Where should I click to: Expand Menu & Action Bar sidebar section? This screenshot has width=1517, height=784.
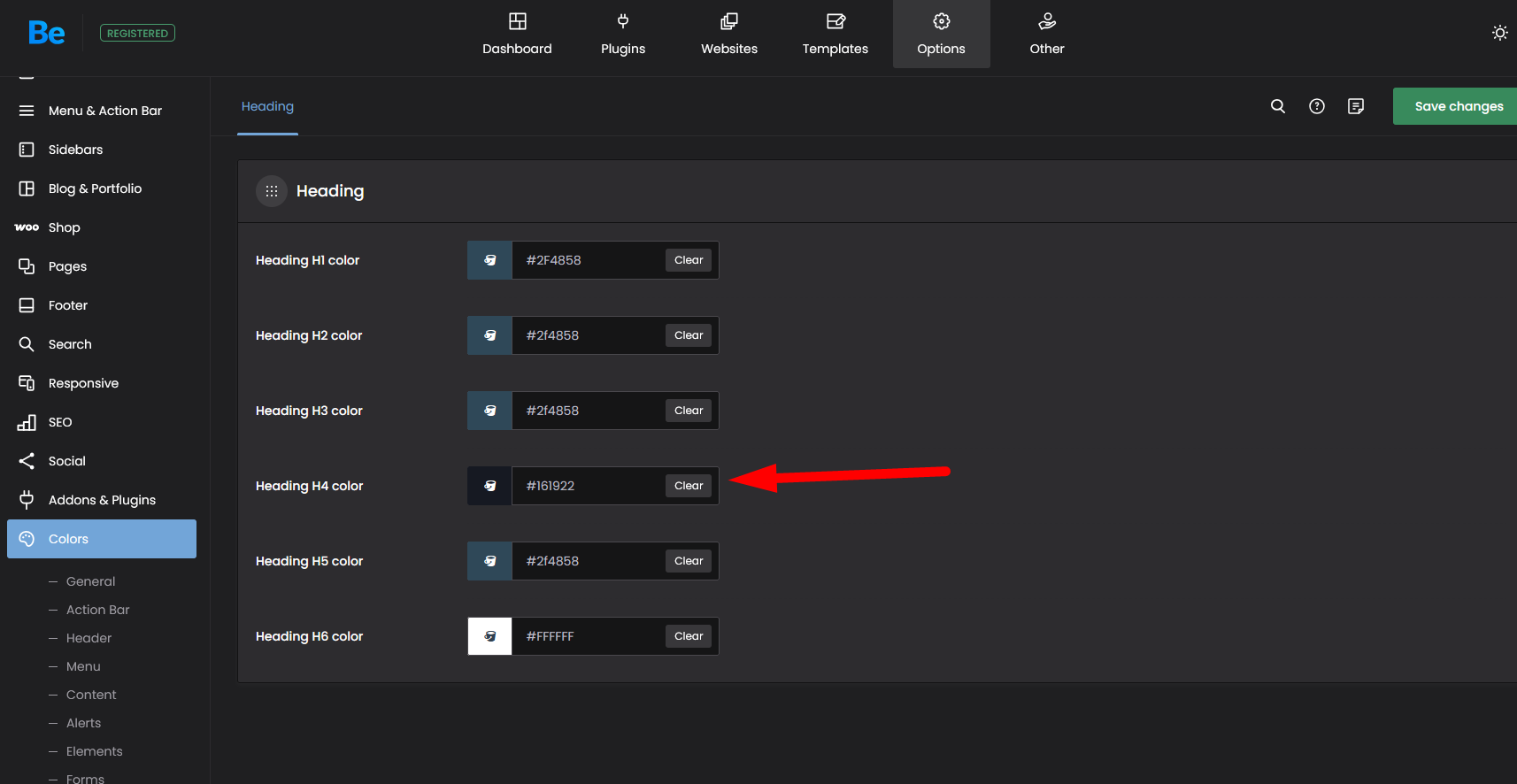coord(104,111)
